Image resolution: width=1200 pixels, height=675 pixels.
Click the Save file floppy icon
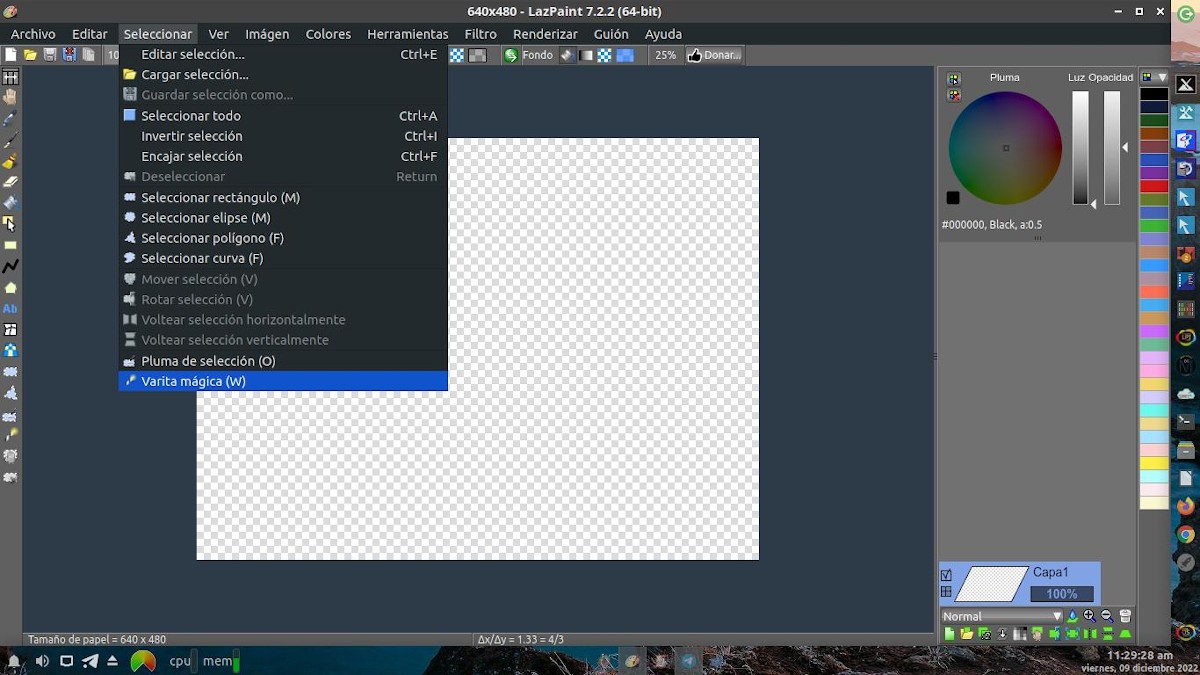50,55
